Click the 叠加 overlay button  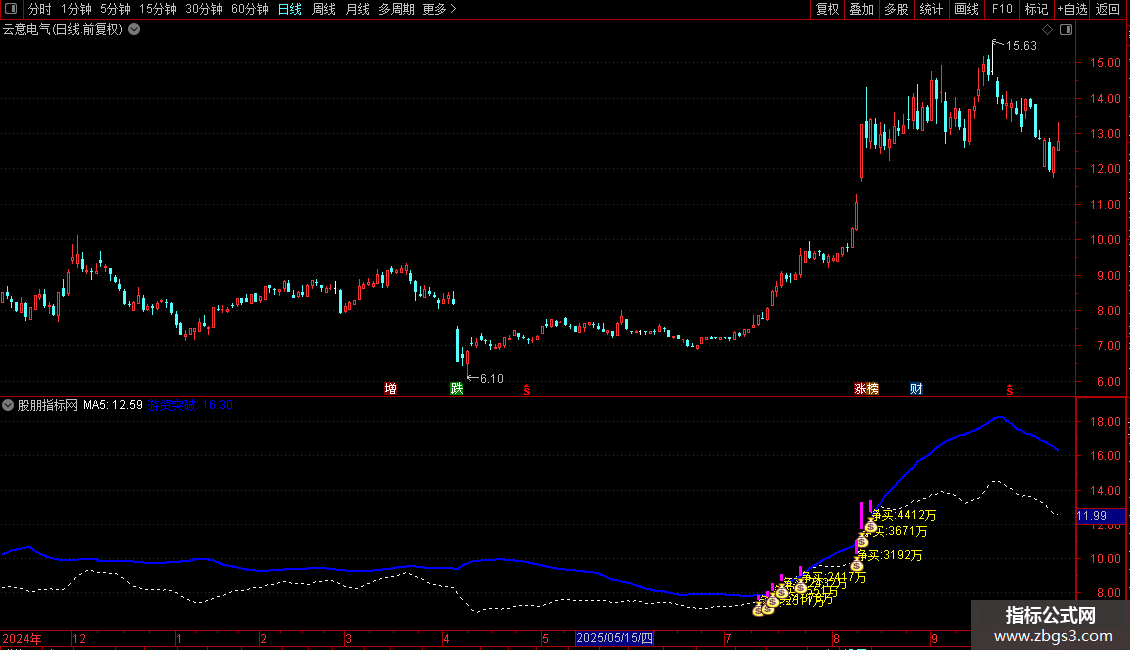pyautogui.click(x=862, y=9)
